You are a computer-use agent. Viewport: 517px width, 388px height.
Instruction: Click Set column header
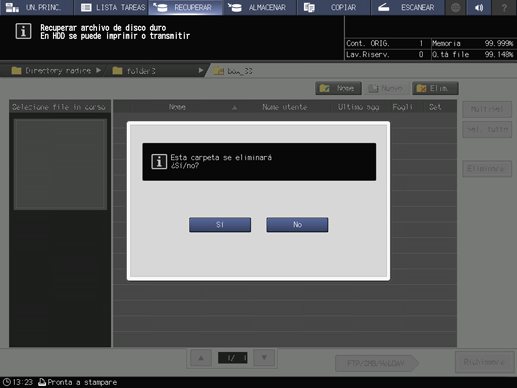coord(435,107)
